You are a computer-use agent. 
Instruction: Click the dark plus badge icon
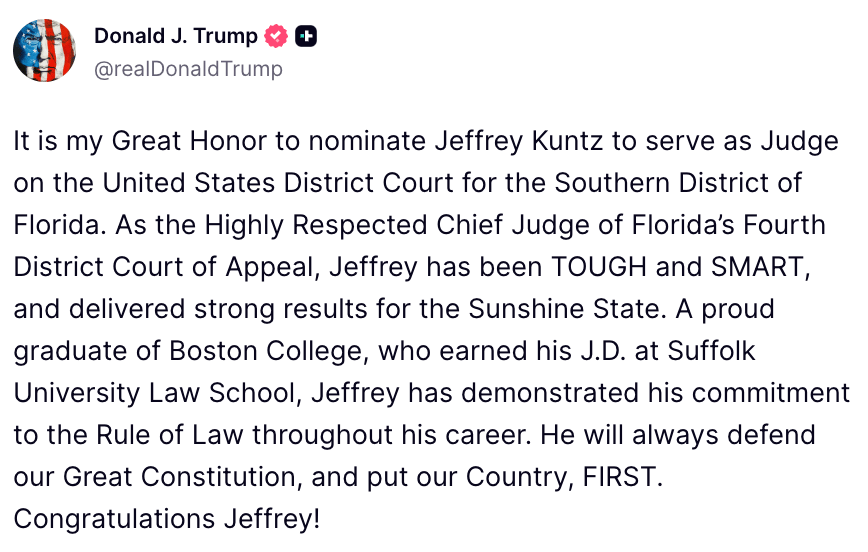tap(306, 37)
